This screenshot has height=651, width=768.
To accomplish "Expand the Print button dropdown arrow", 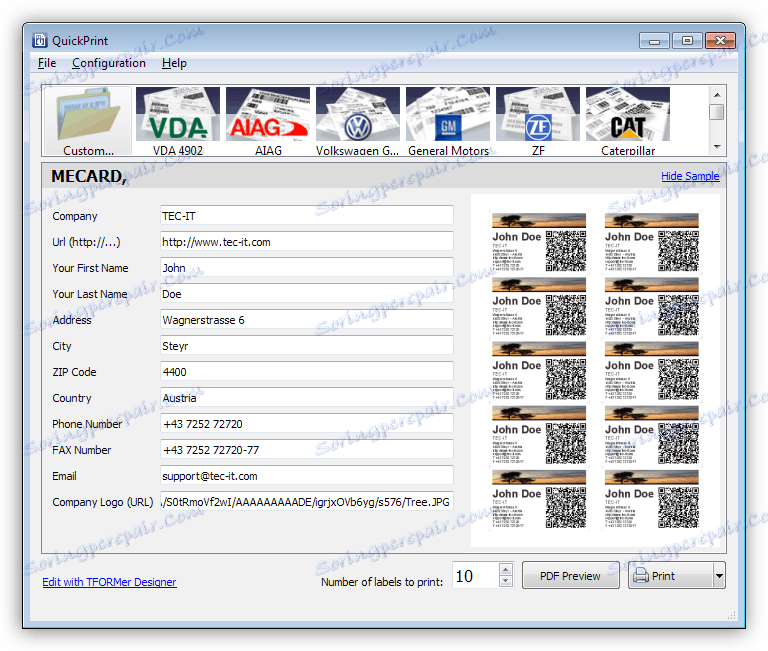I will pyautogui.click(x=719, y=576).
